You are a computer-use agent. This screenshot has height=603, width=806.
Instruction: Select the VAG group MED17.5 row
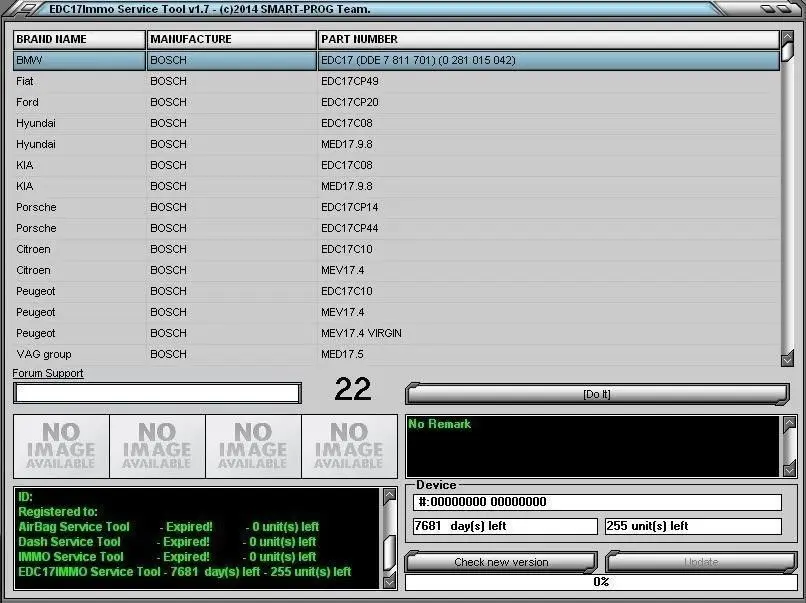[x=396, y=354]
